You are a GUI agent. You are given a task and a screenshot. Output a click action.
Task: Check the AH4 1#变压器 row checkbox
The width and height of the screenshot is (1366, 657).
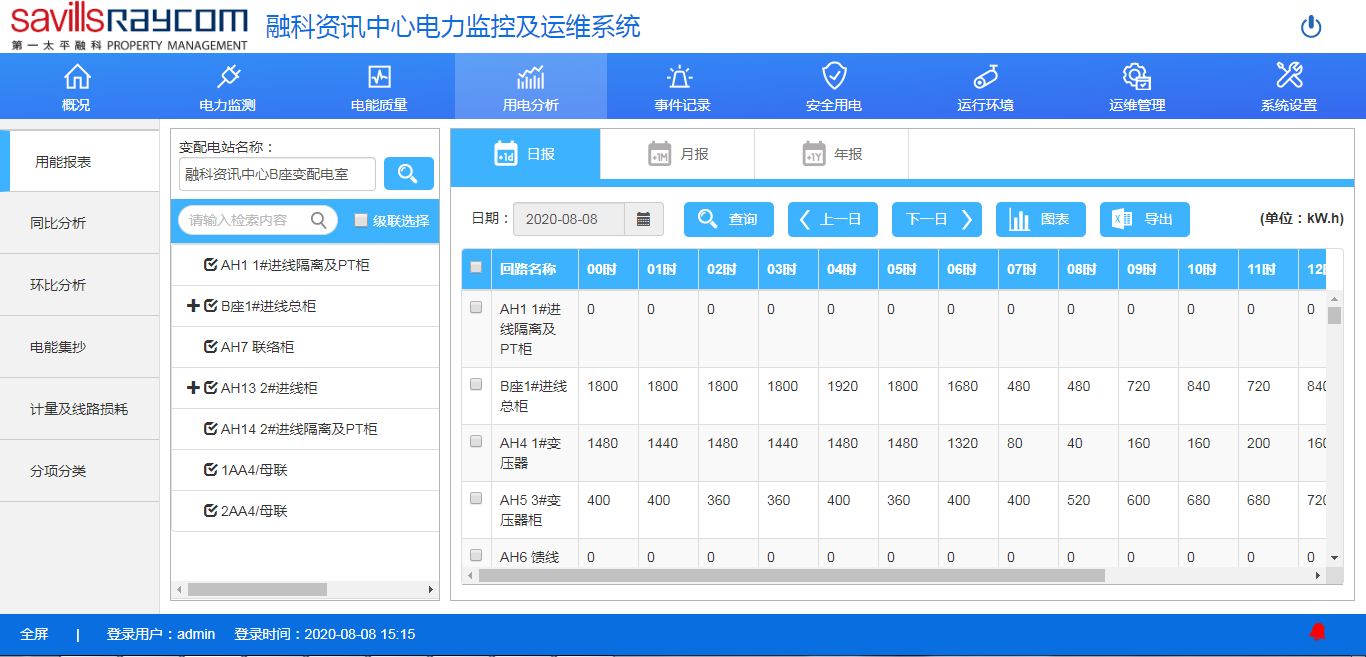pos(476,441)
